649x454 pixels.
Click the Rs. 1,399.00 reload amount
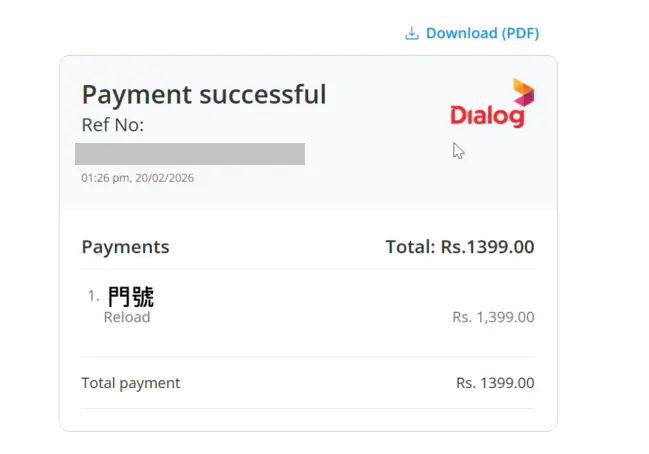pos(493,317)
